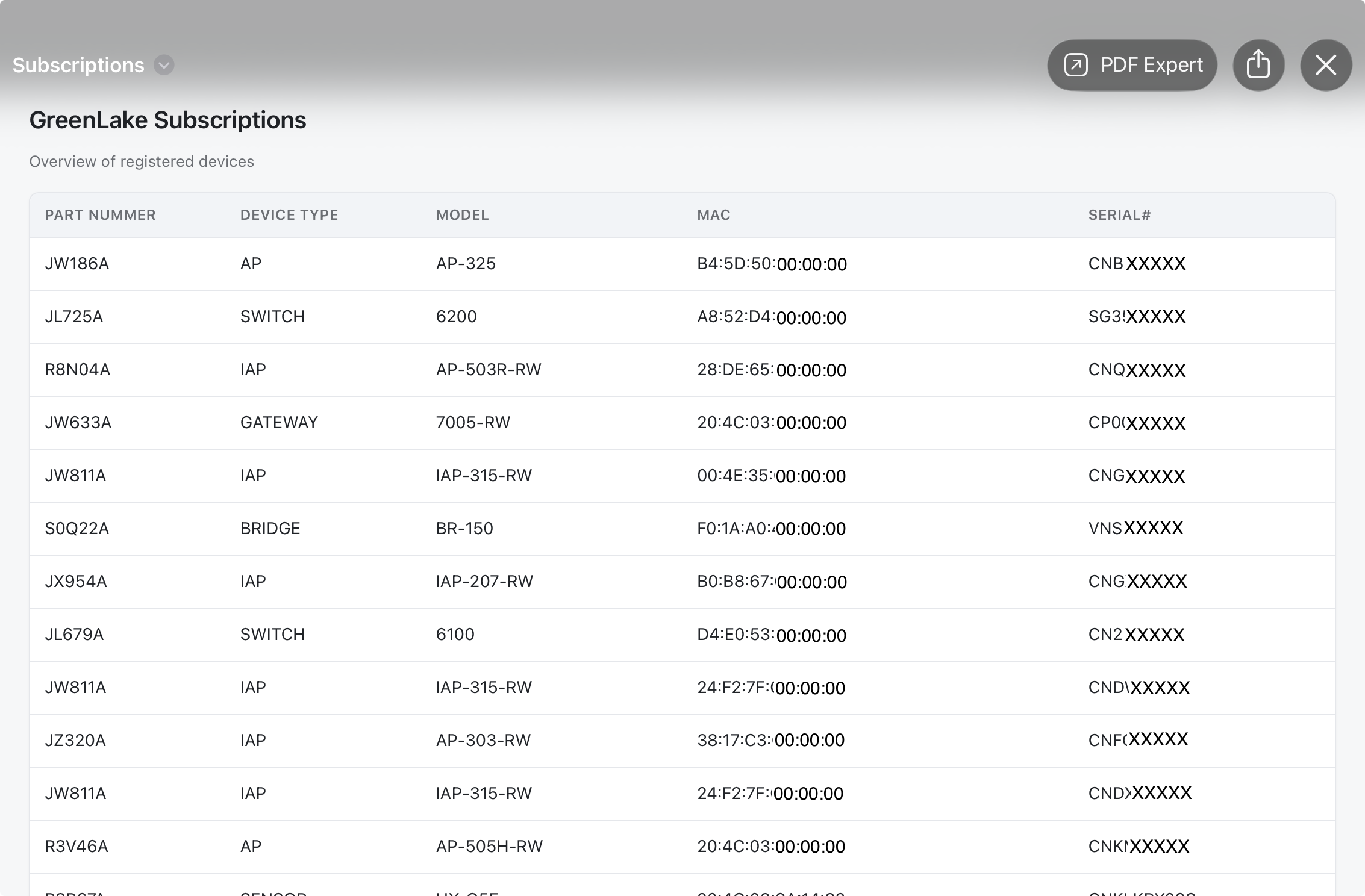Viewport: 1365px width, 896px height.
Task: Click the GreenLake Subscriptions heading
Action: click(x=167, y=120)
